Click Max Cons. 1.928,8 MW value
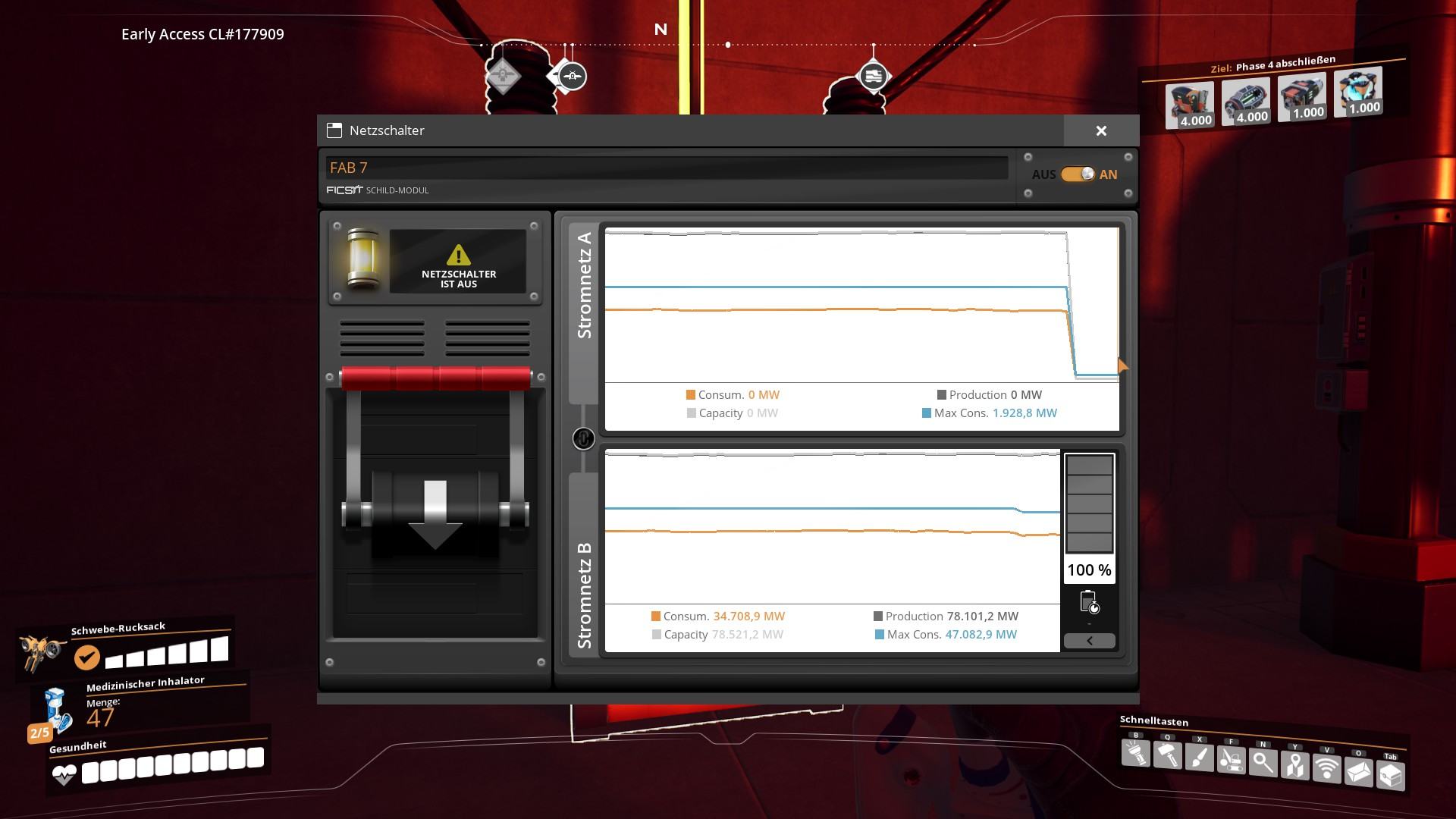 click(x=1025, y=413)
